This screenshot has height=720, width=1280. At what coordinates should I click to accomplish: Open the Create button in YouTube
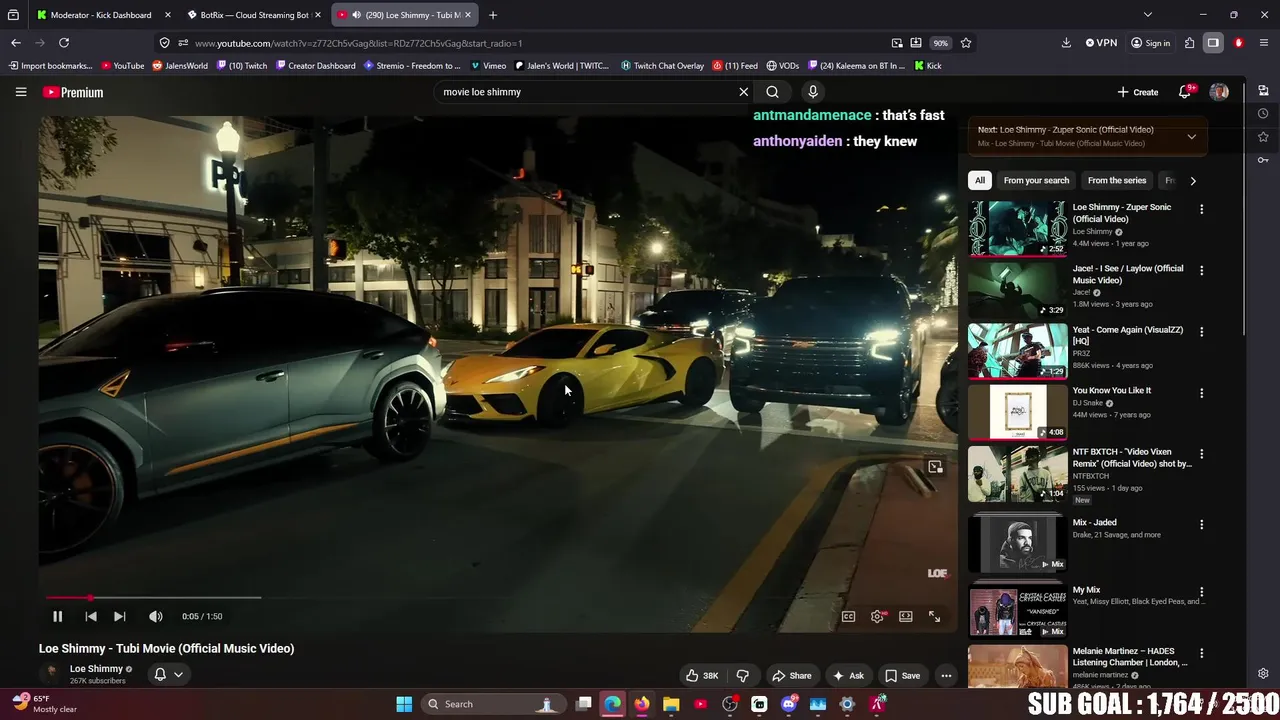[1138, 92]
